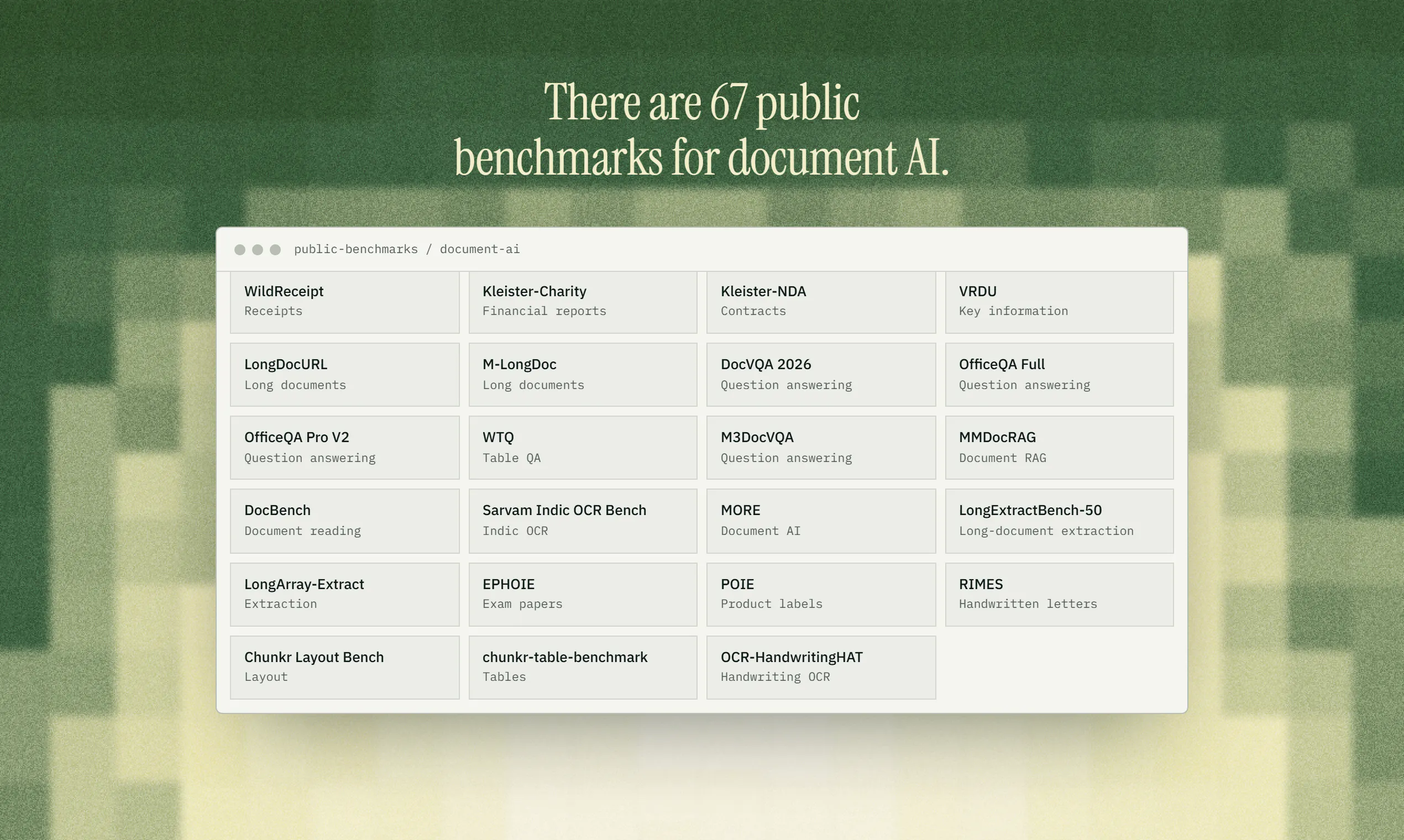Click the VRDU key information card

(x=1059, y=302)
